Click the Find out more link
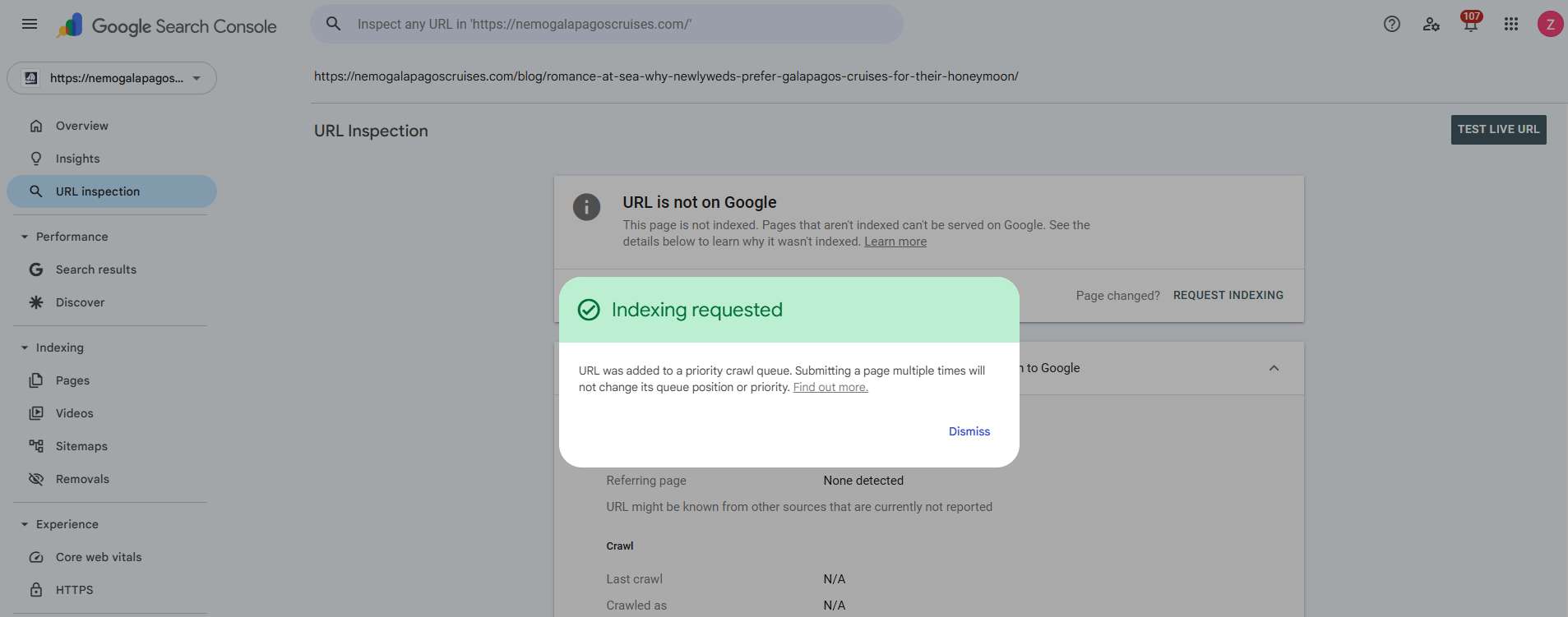Viewport: 1568px width, 617px height. [830, 387]
